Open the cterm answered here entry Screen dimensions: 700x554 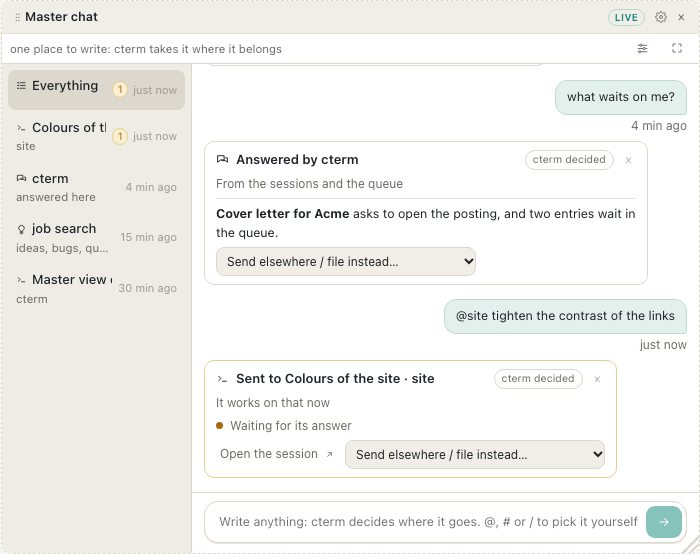click(96, 187)
